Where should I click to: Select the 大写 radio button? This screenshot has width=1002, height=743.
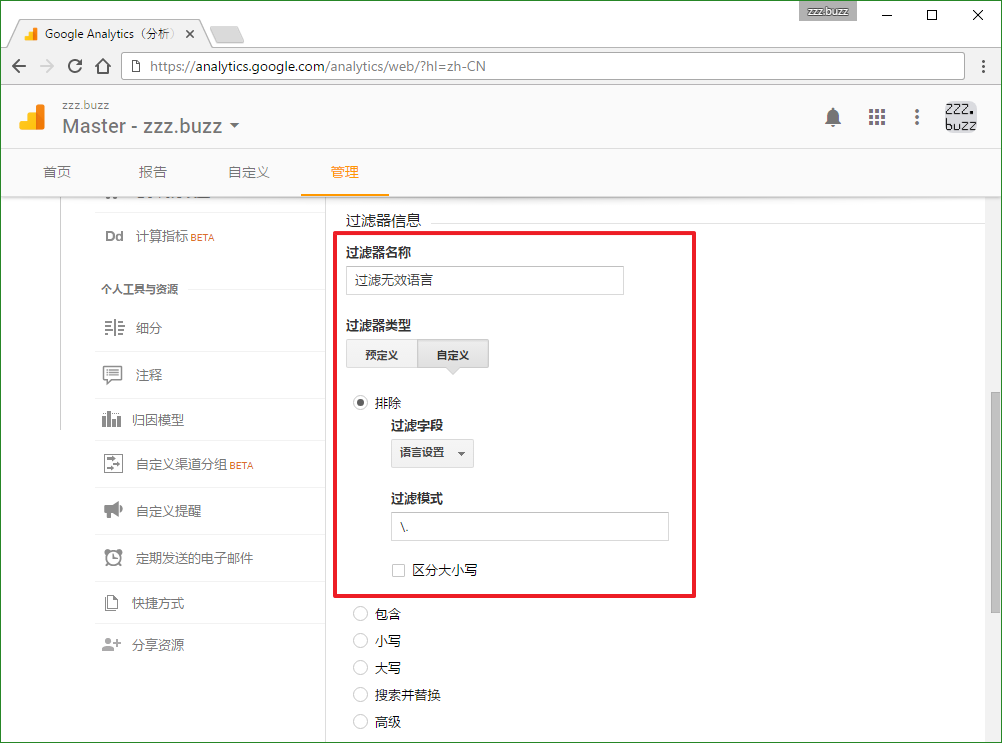coord(360,668)
